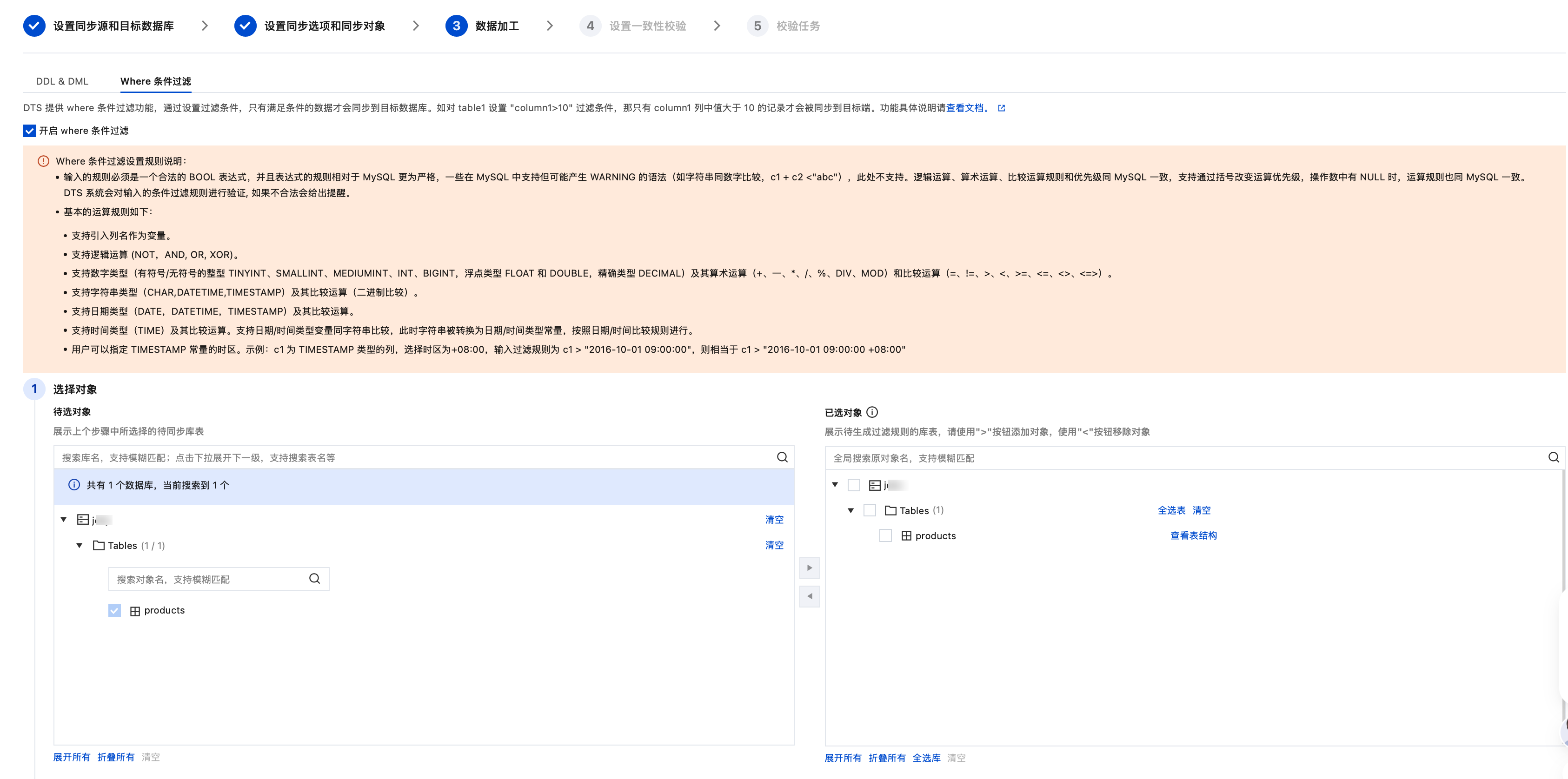The image size is (1568, 779).
Task: Click the Tables (1 / 1) folder icon
Action: tap(99, 545)
